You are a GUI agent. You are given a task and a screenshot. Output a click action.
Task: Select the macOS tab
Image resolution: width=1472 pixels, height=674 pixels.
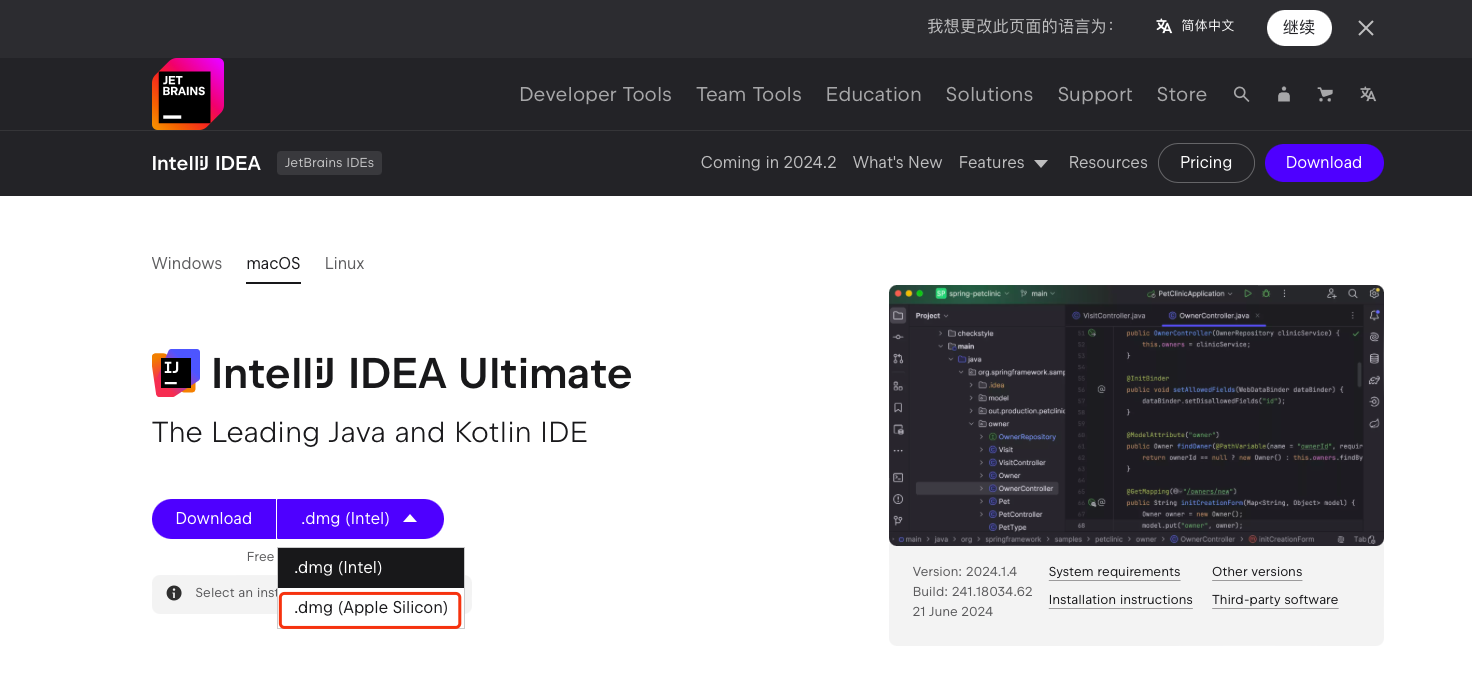tap(274, 263)
